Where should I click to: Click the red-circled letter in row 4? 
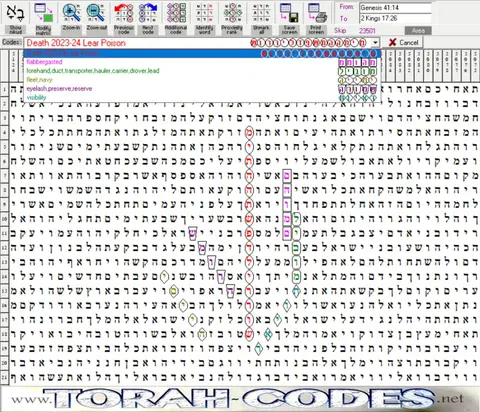(x=249, y=132)
